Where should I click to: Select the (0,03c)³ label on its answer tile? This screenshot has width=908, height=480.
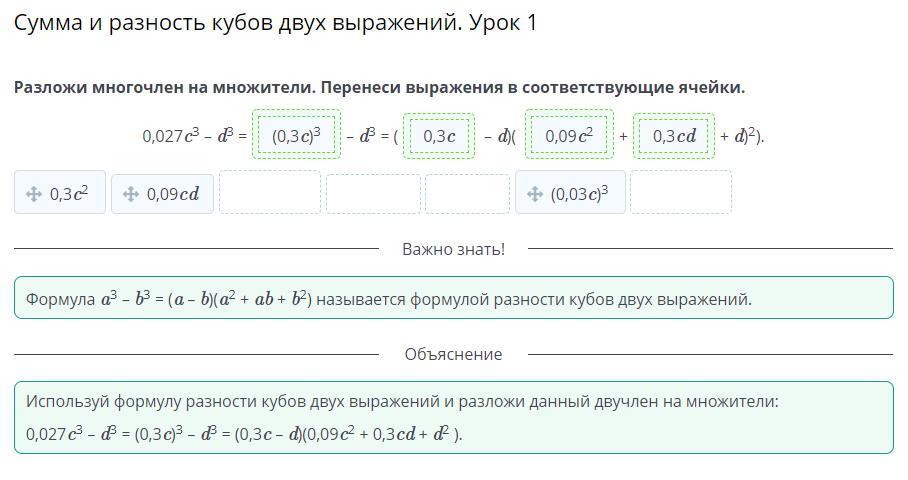(579, 194)
